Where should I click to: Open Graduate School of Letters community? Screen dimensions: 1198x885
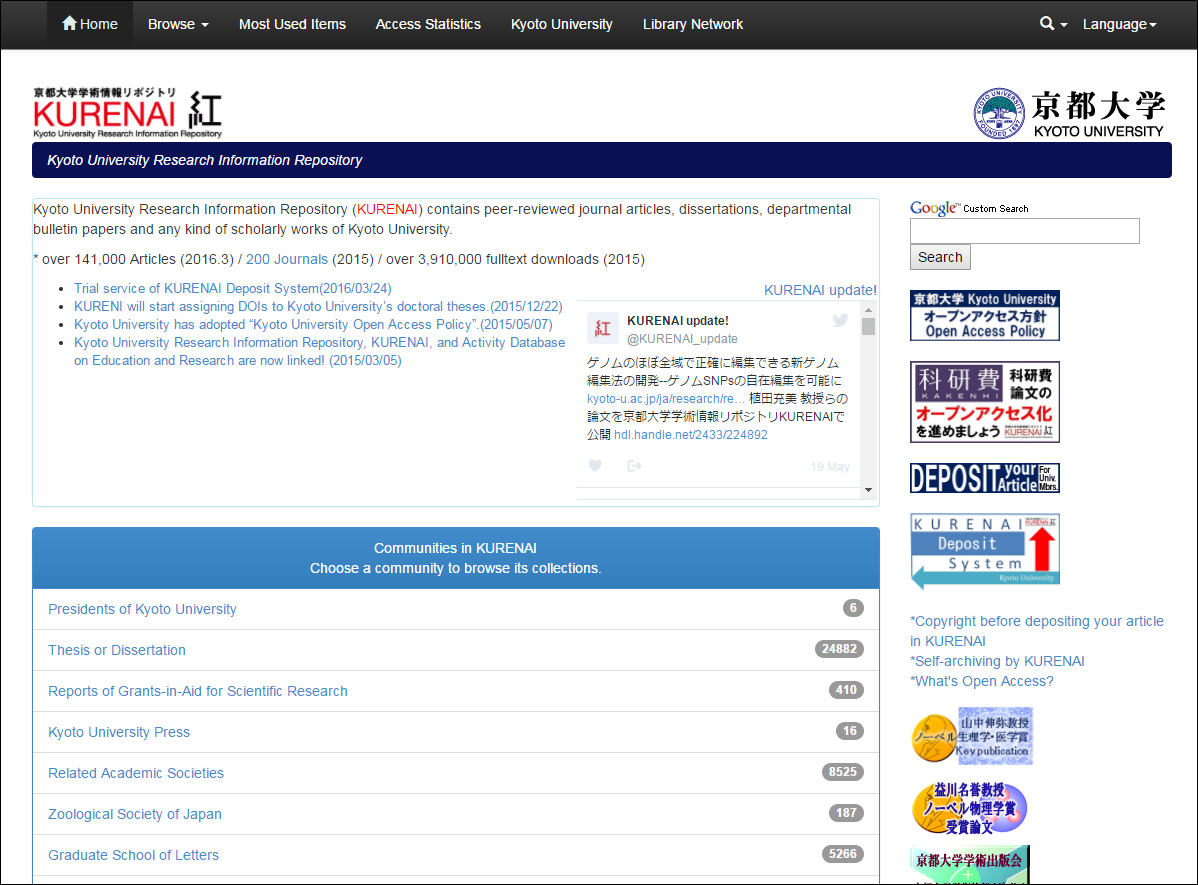(x=134, y=855)
